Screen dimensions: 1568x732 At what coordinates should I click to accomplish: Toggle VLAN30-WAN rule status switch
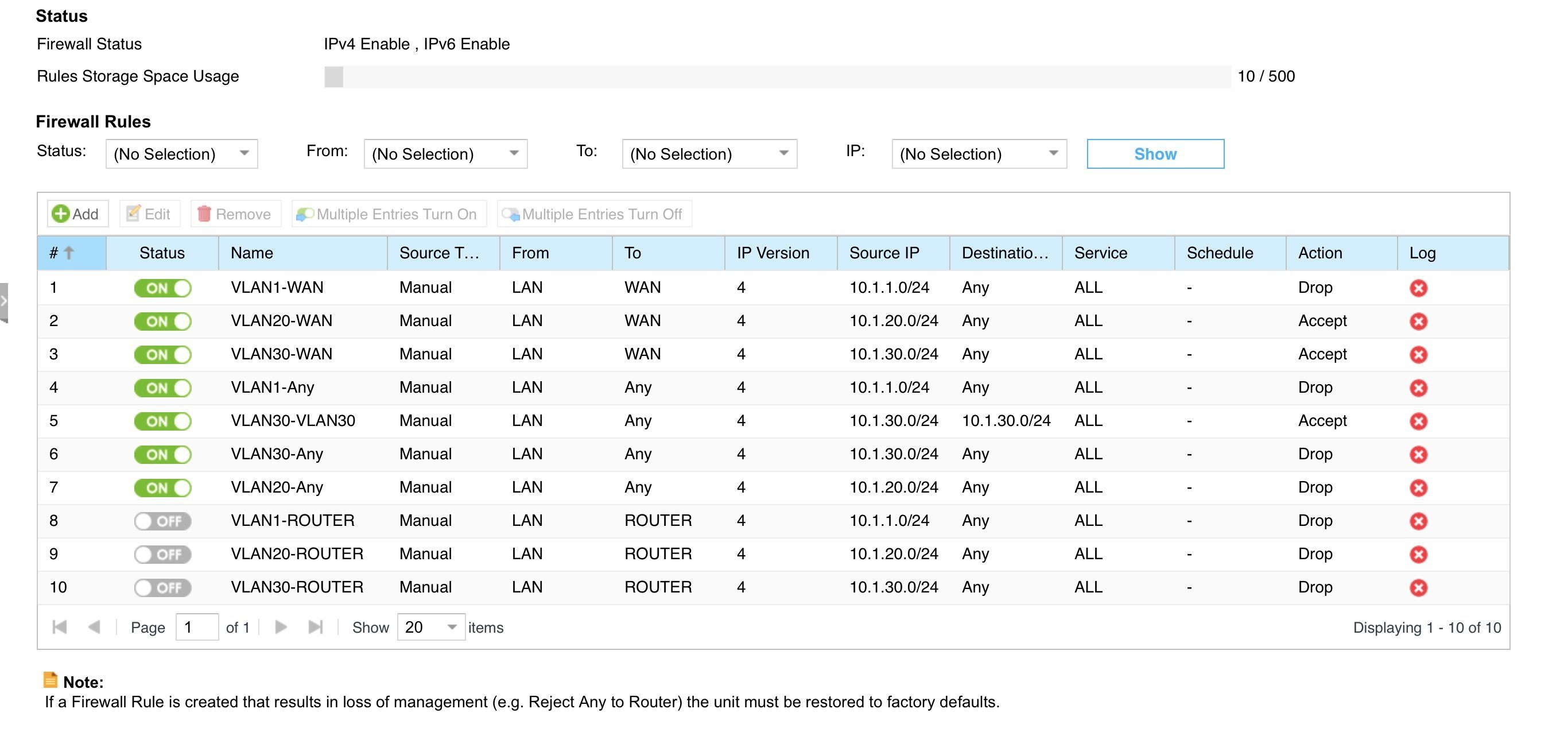point(162,354)
